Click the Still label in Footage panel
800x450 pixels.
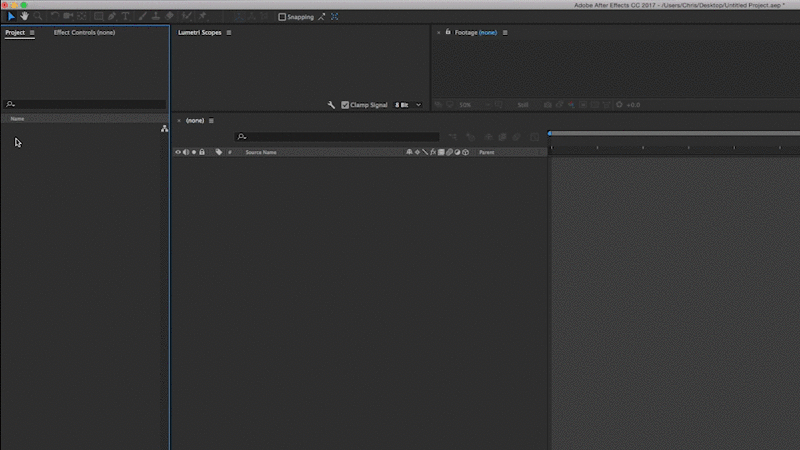pos(523,105)
